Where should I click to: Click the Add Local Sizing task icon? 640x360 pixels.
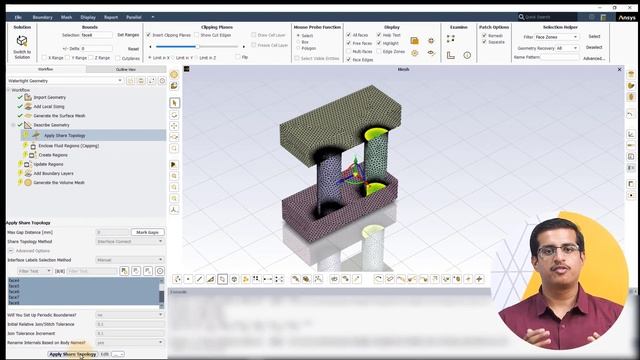[28, 107]
